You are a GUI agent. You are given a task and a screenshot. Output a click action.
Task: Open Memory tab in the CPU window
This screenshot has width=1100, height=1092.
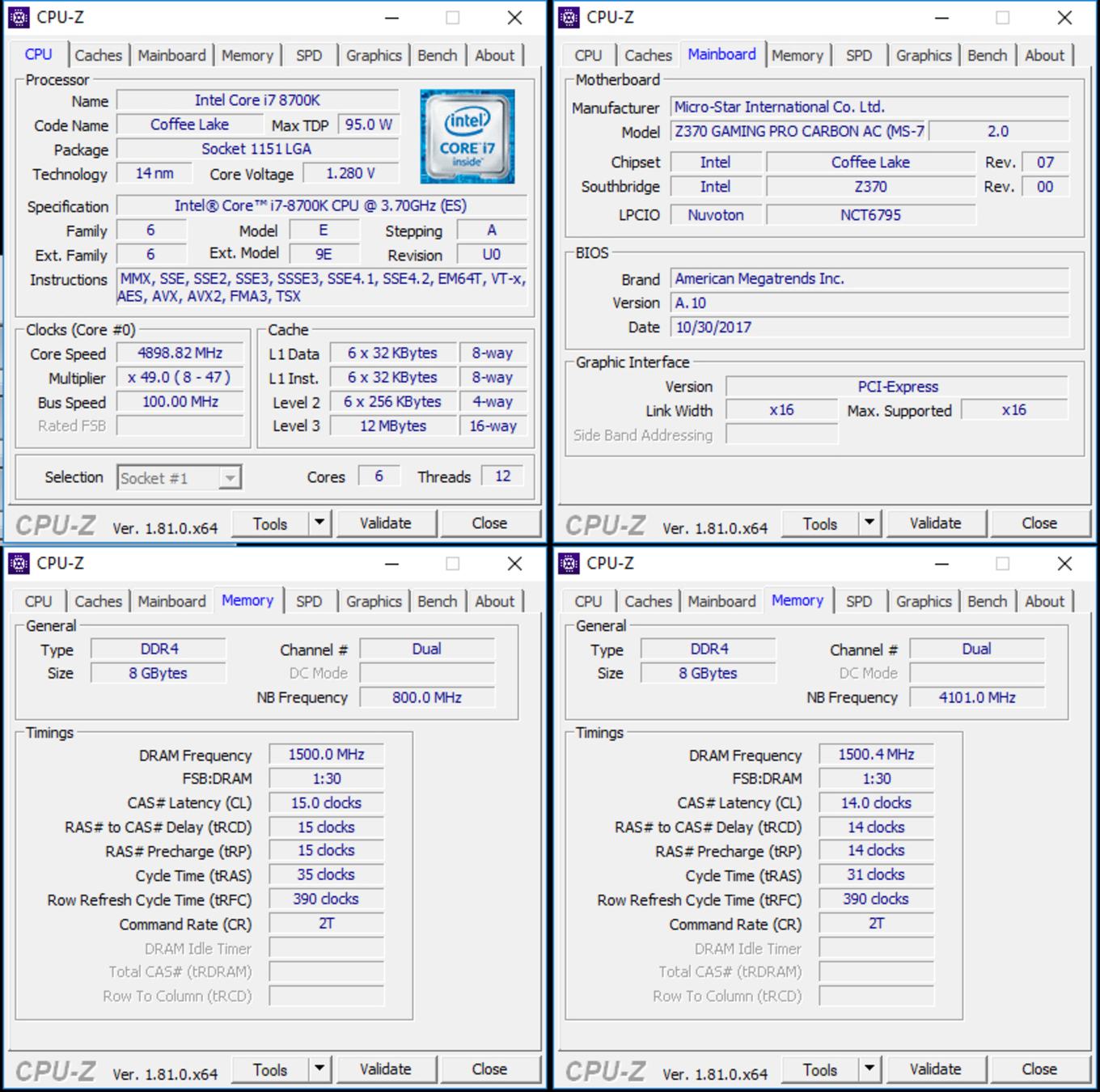click(x=247, y=55)
